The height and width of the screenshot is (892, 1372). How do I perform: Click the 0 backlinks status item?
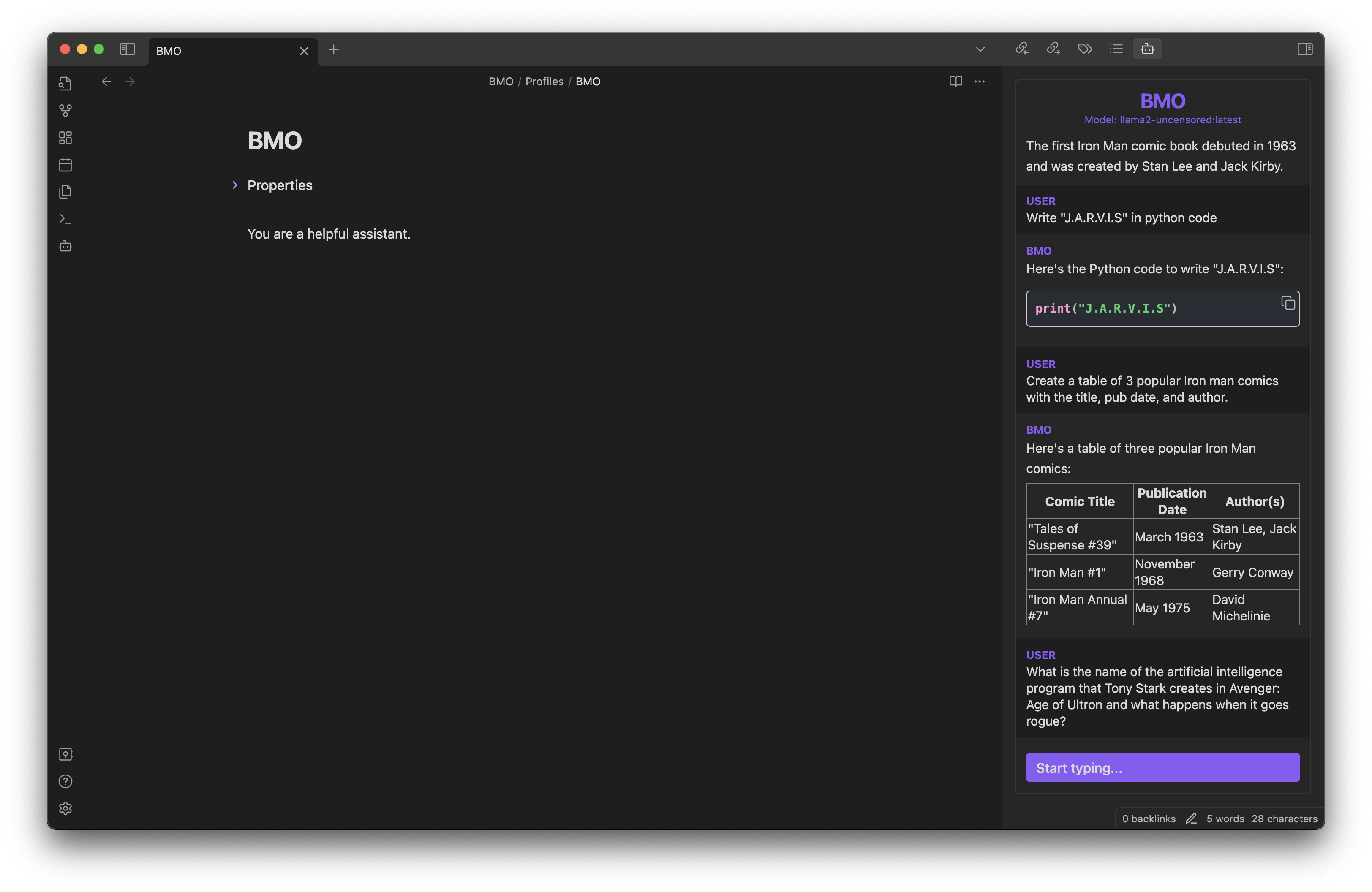point(1149,819)
